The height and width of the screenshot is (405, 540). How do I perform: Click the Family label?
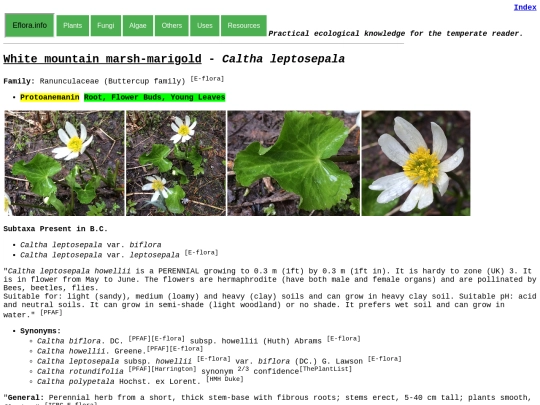19,81
